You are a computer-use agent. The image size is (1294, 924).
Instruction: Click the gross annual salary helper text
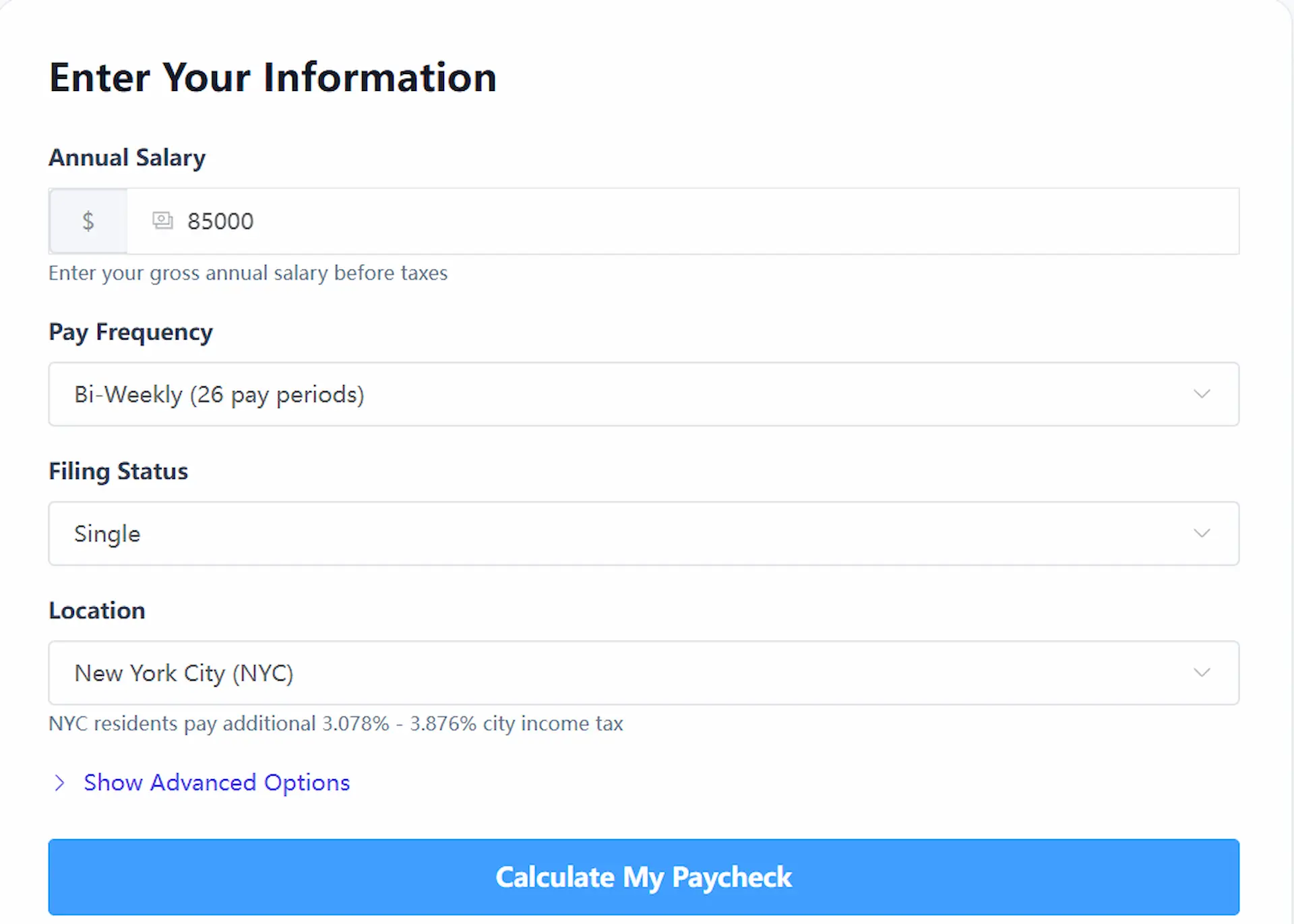tap(247, 273)
